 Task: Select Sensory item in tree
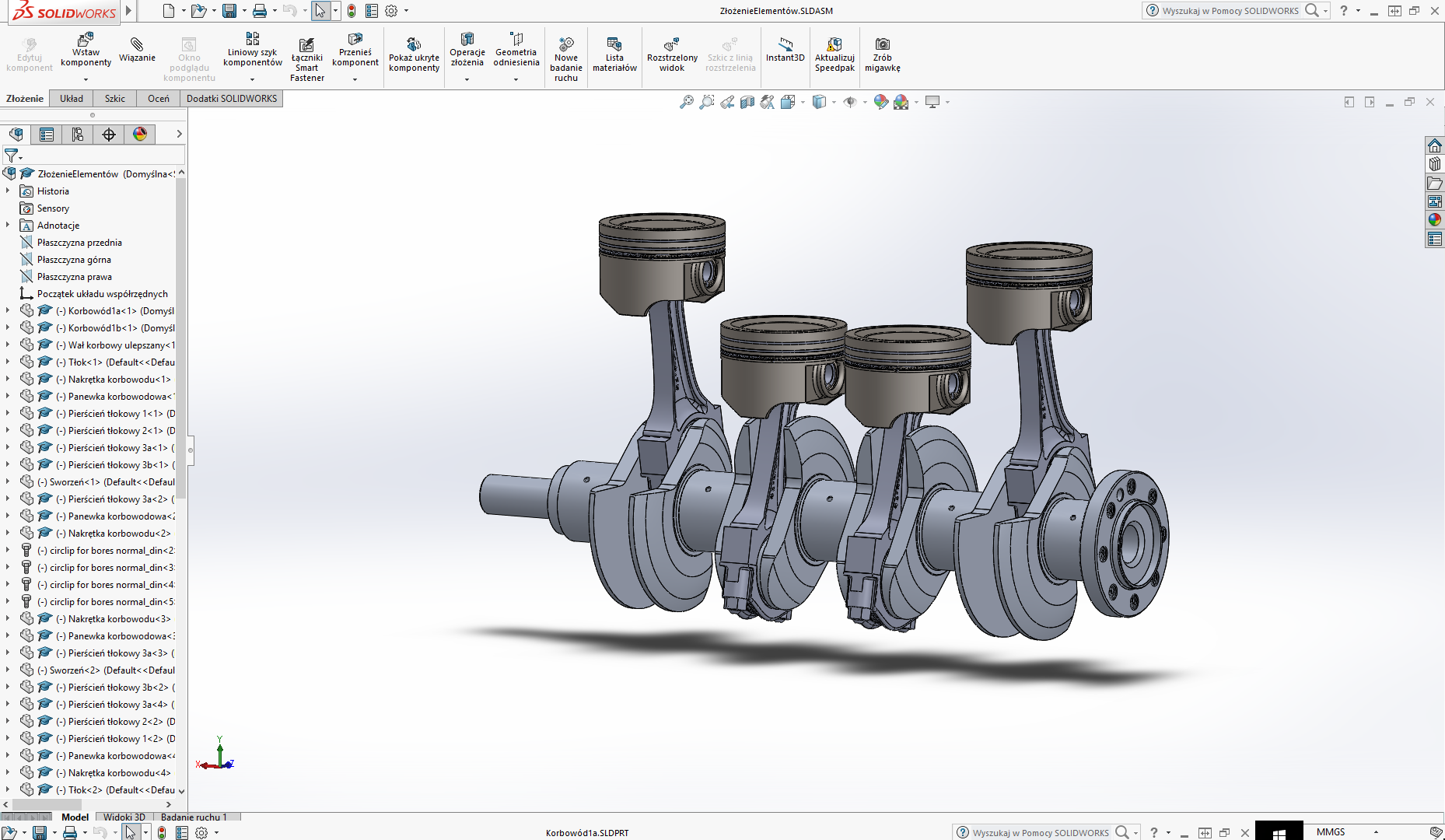click(x=53, y=208)
